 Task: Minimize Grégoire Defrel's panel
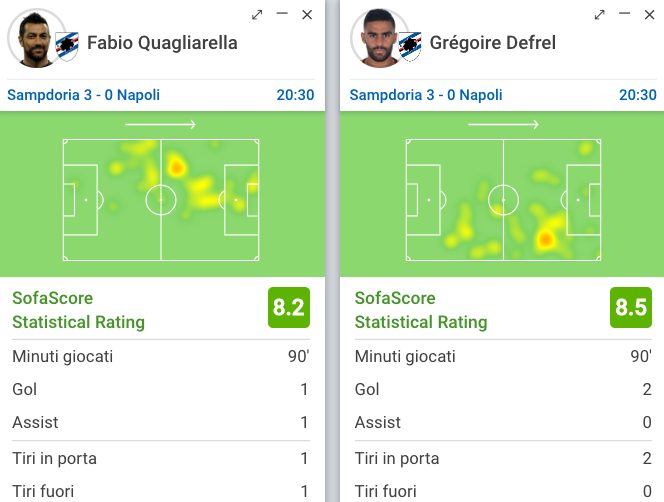[624, 14]
